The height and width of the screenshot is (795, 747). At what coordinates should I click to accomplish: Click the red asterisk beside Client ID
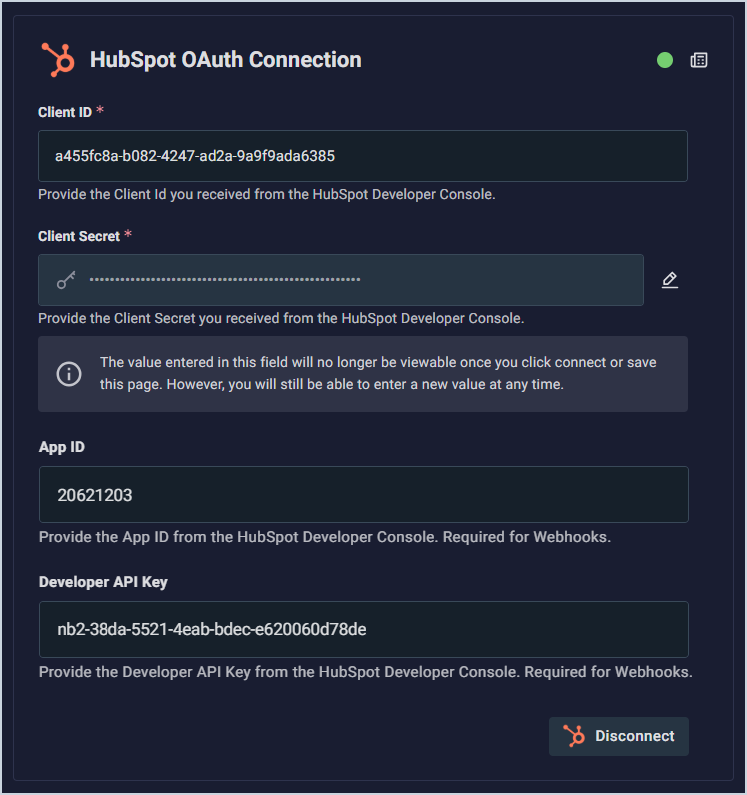tap(100, 112)
